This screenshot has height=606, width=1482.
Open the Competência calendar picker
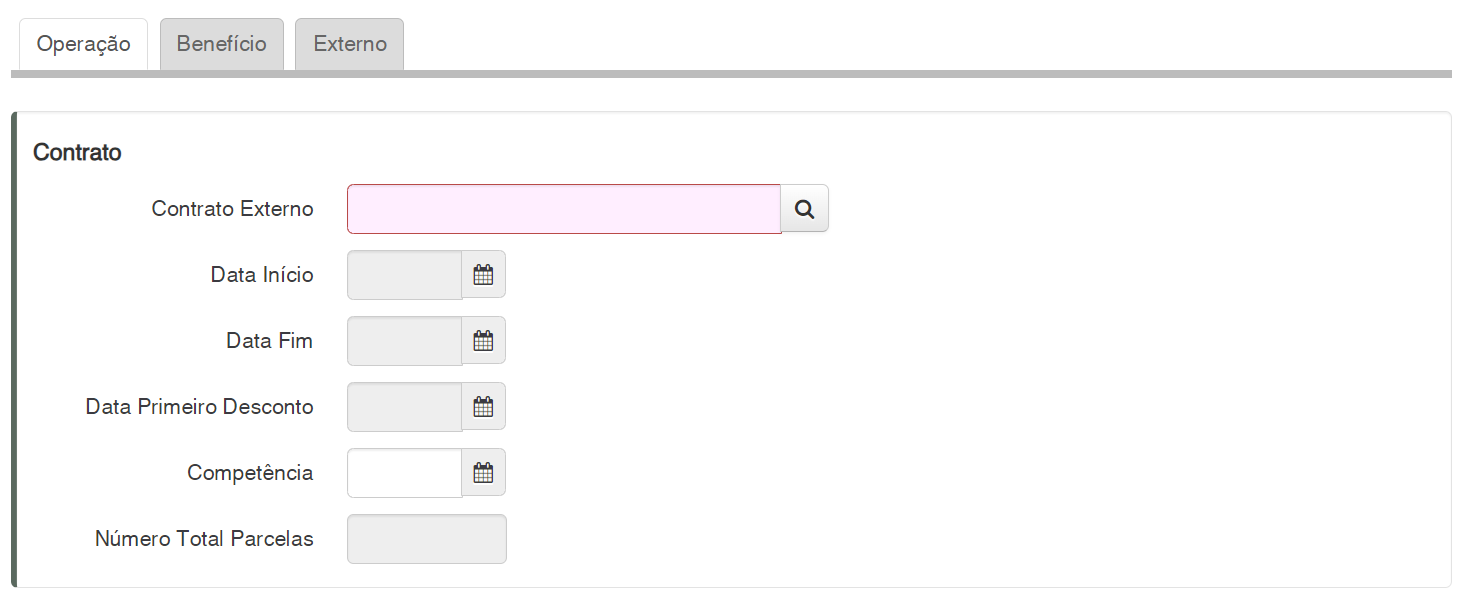(483, 473)
